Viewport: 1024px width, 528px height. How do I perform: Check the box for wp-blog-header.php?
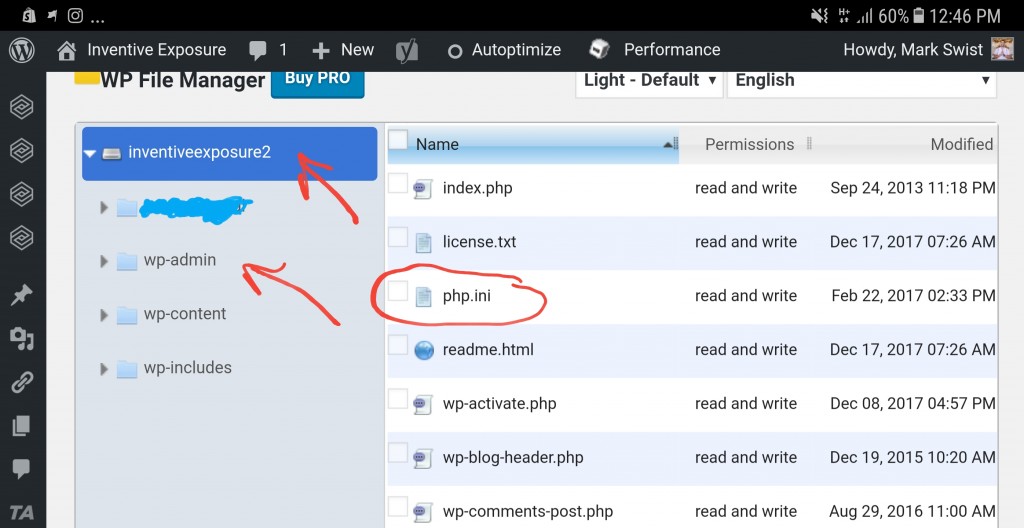tap(398, 452)
